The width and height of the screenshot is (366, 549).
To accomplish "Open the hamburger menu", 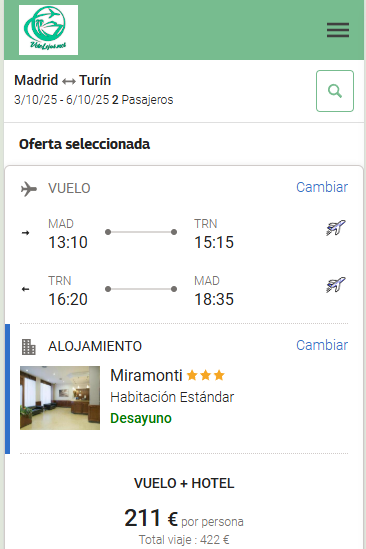I will point(338,30).
